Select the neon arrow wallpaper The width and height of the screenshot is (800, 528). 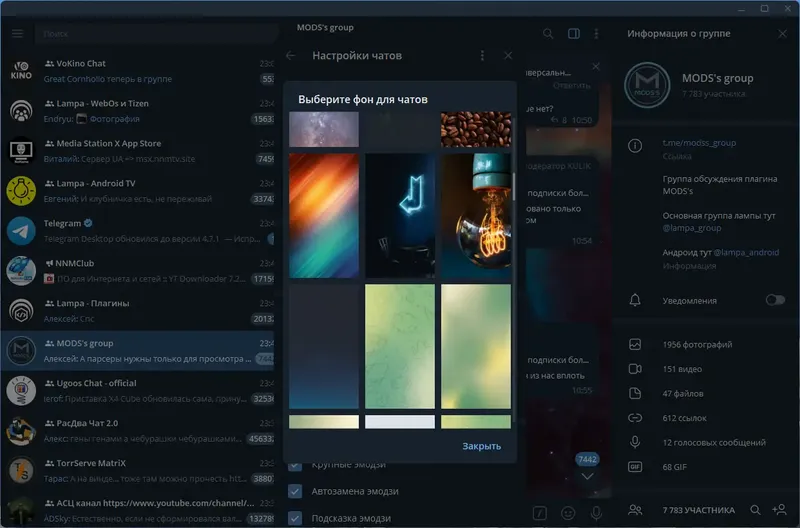click(400, 216)
